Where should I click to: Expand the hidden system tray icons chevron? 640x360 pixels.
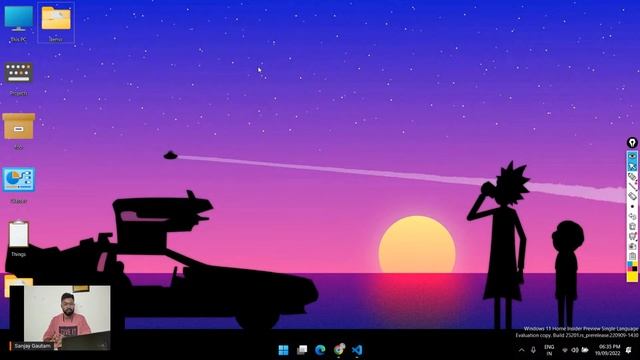(522, 350)
